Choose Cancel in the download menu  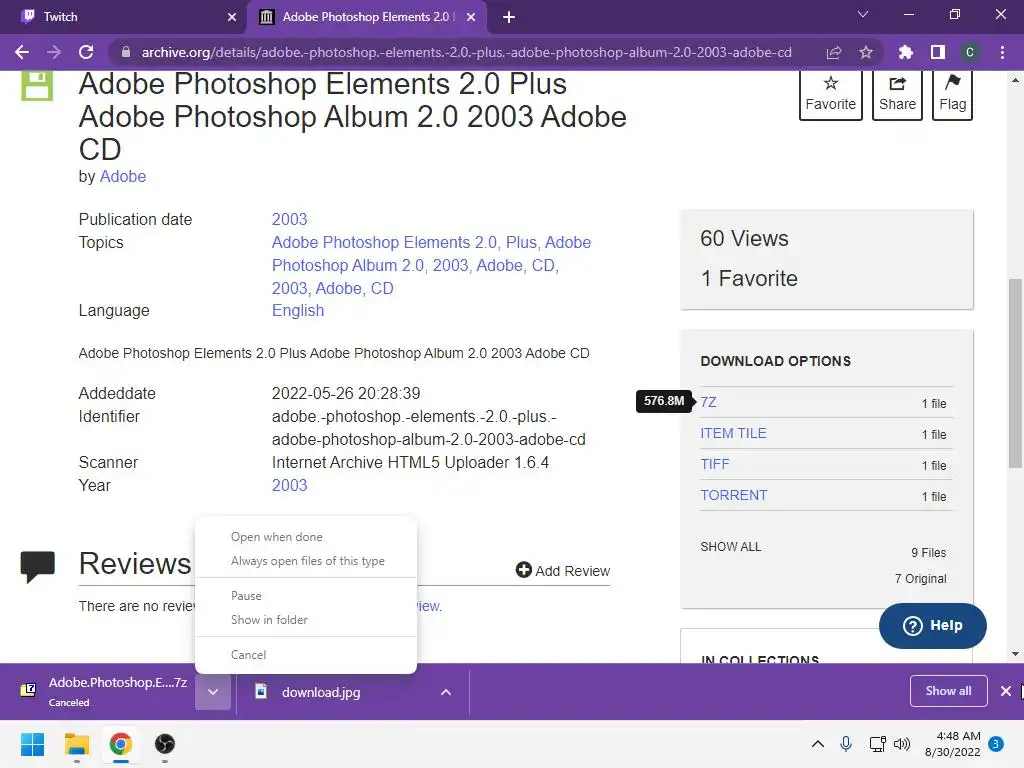click(306, 654)
